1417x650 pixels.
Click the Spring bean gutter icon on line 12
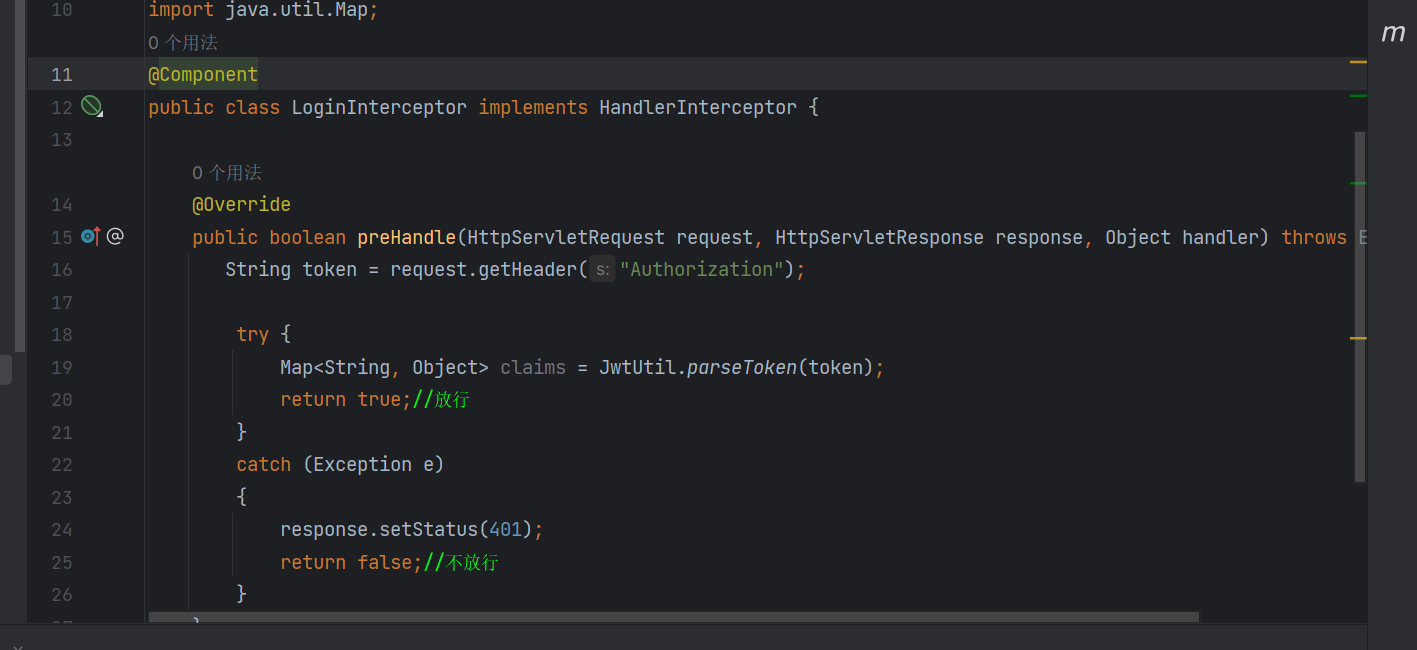[x=91, y=105]
